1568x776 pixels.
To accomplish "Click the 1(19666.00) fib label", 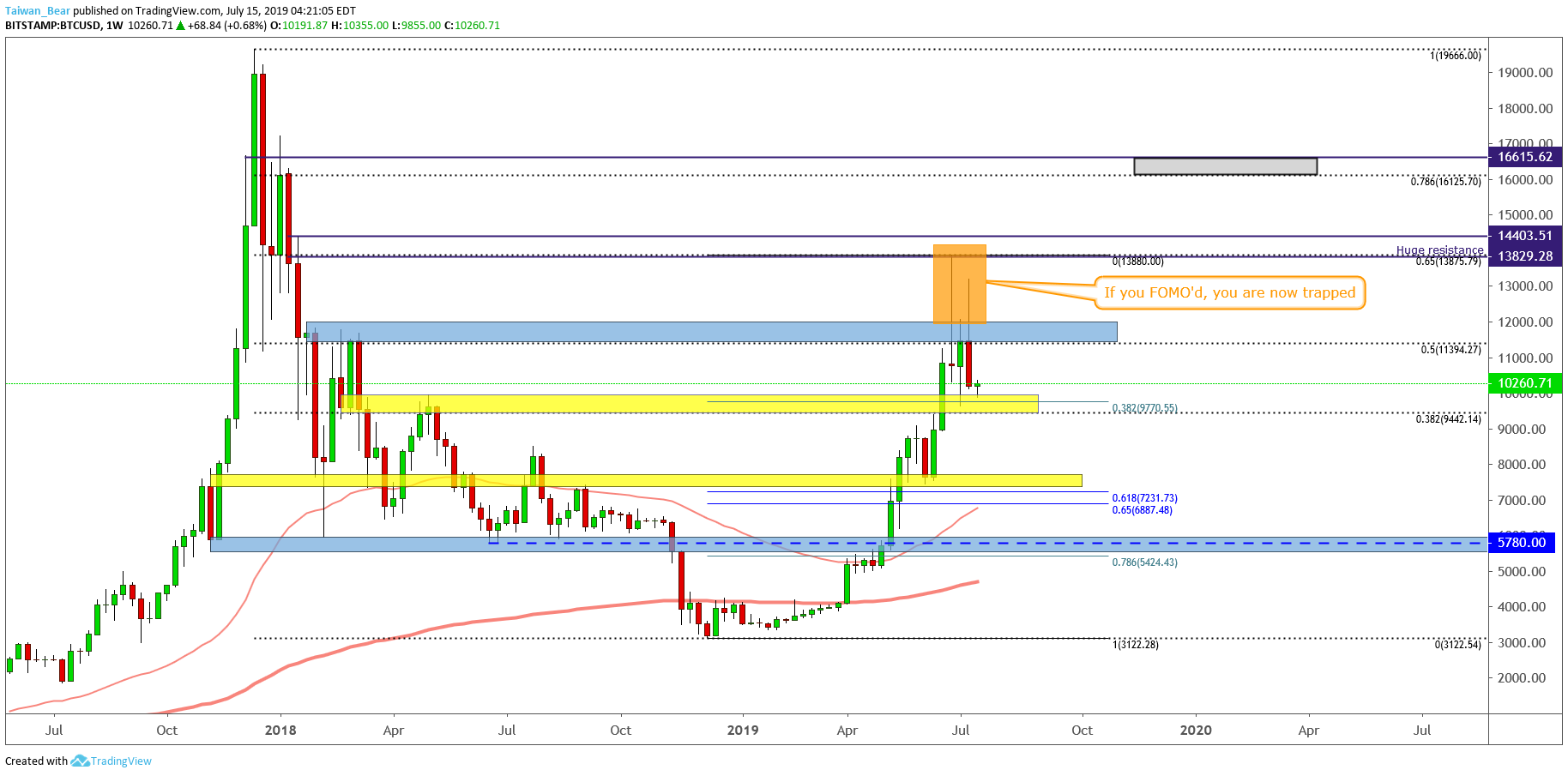I will [x=1455, y=56].
